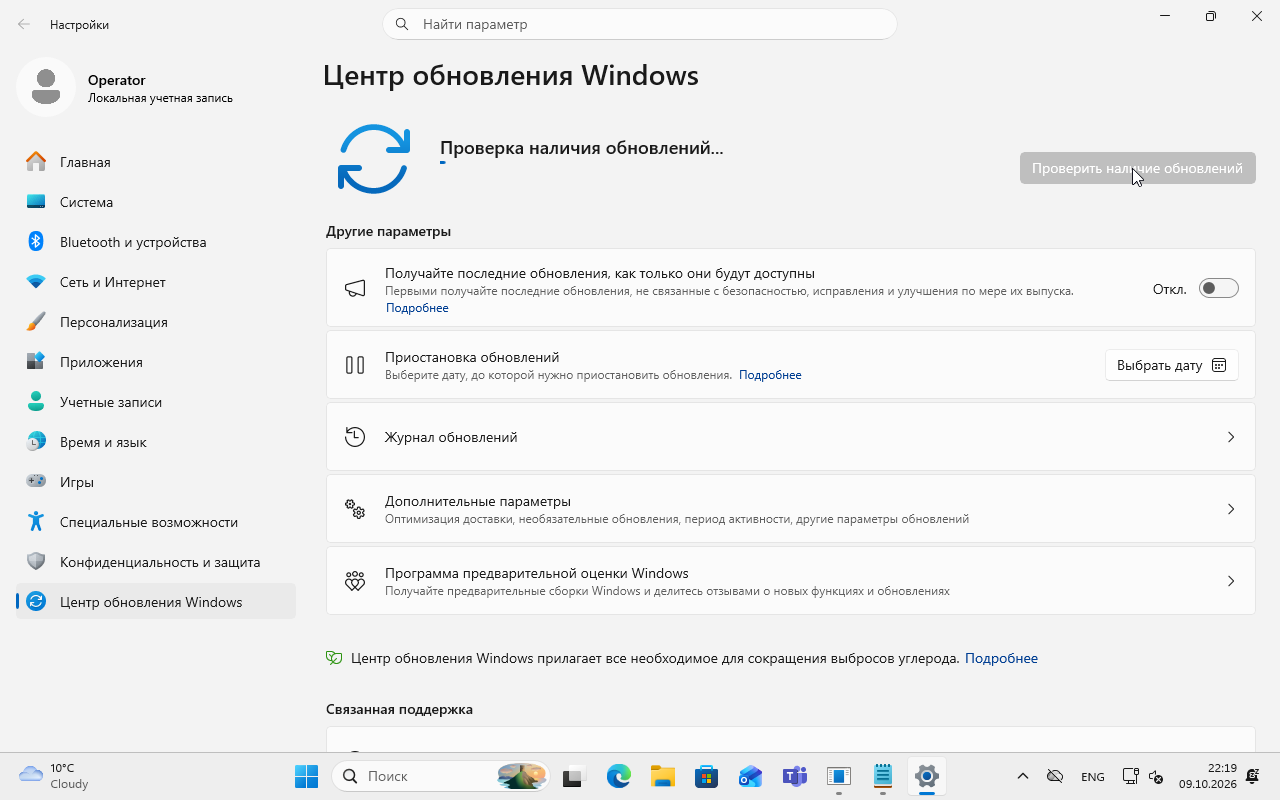Open the Игры section
This screenshot has width=1280, height=800.
[x=156, y=482]
